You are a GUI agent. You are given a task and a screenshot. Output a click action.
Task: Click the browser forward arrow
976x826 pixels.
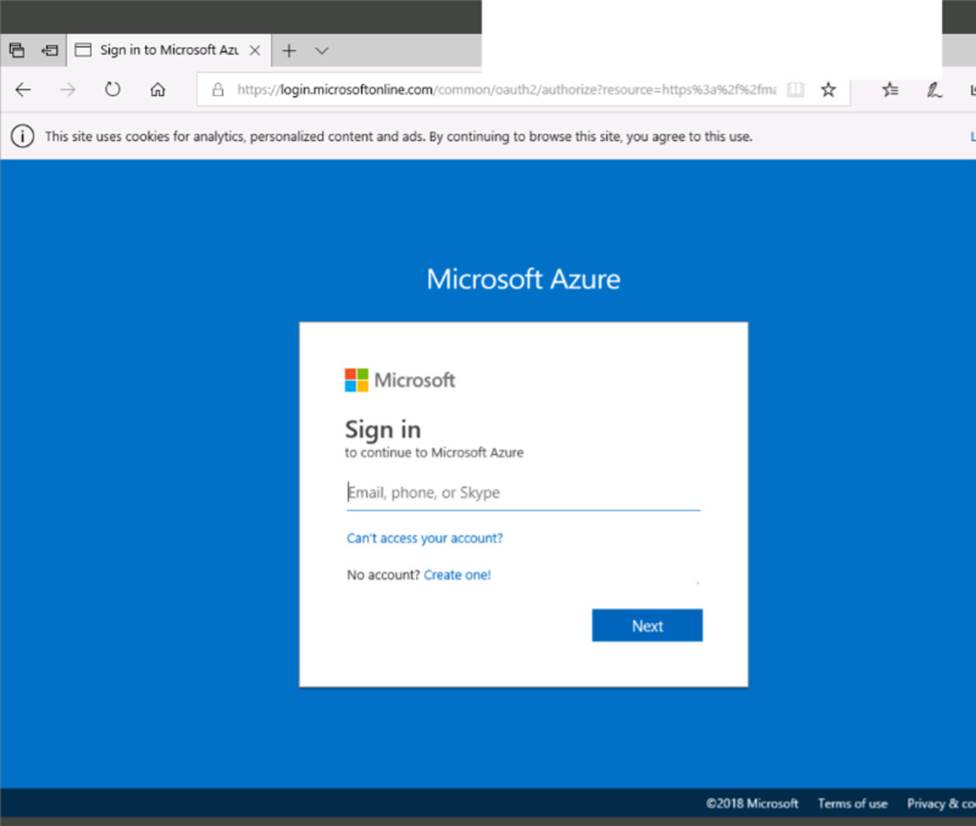pos(67,90)
